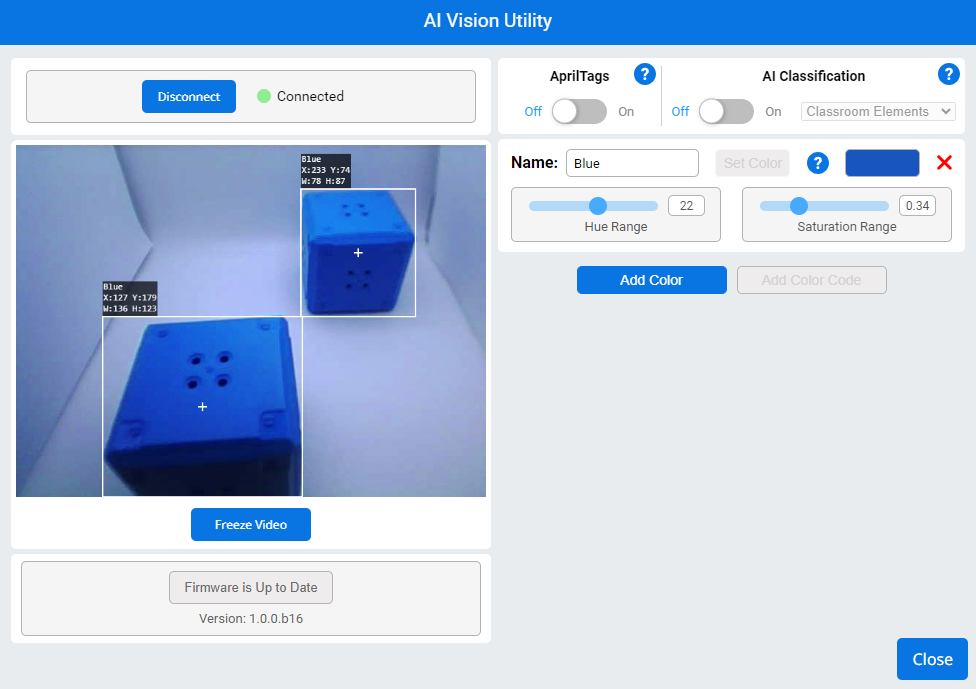976x689 pixels.
Task: Click the green Connected status indicator
Action: pos(264,96)
